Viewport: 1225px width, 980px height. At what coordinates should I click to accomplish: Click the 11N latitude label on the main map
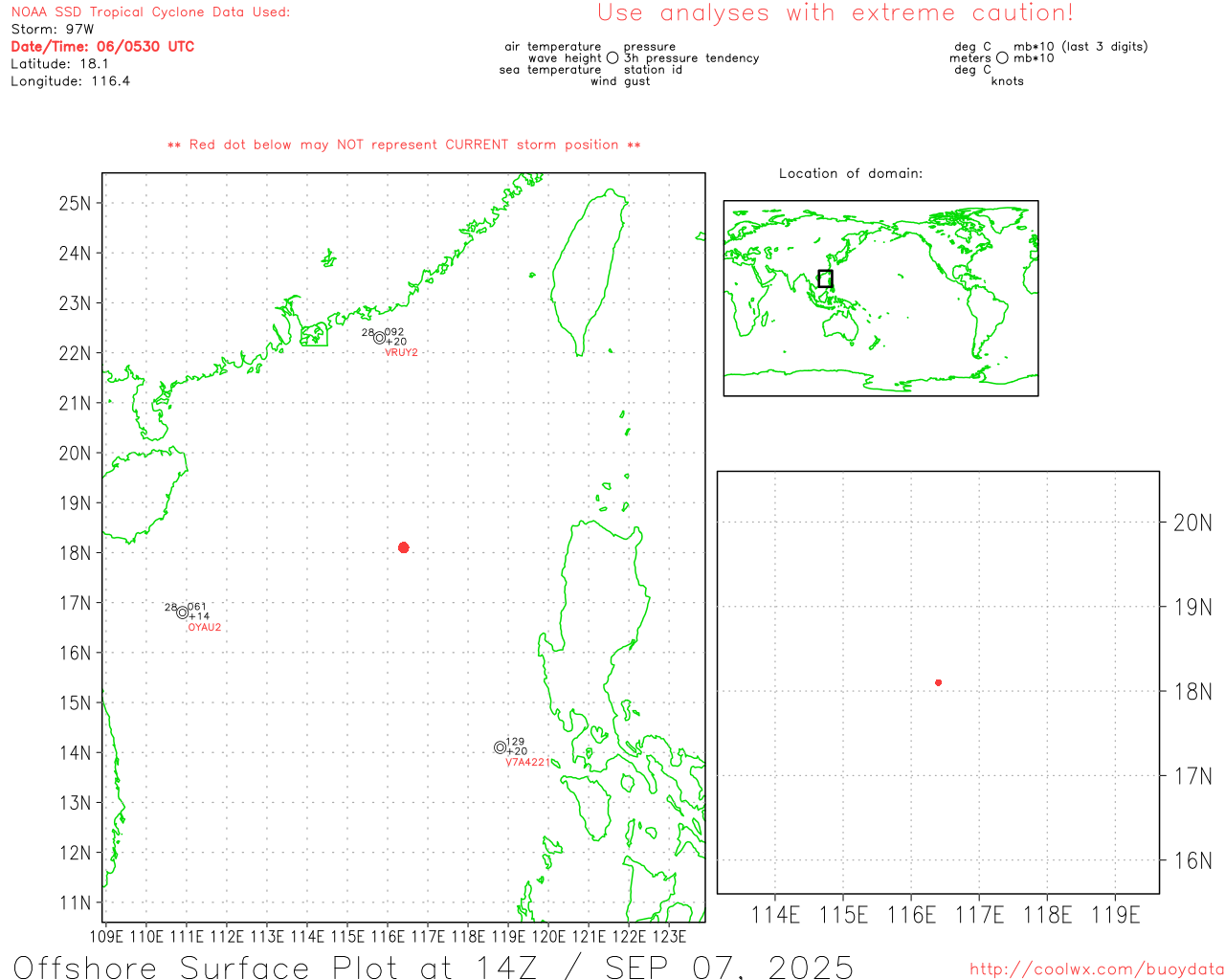coord(75,902)
